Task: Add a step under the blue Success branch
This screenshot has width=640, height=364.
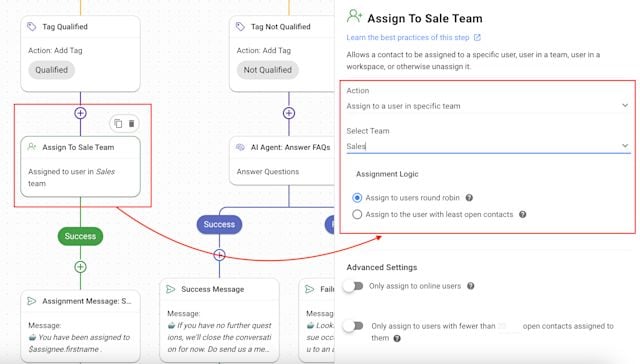Action: (219, 255)
